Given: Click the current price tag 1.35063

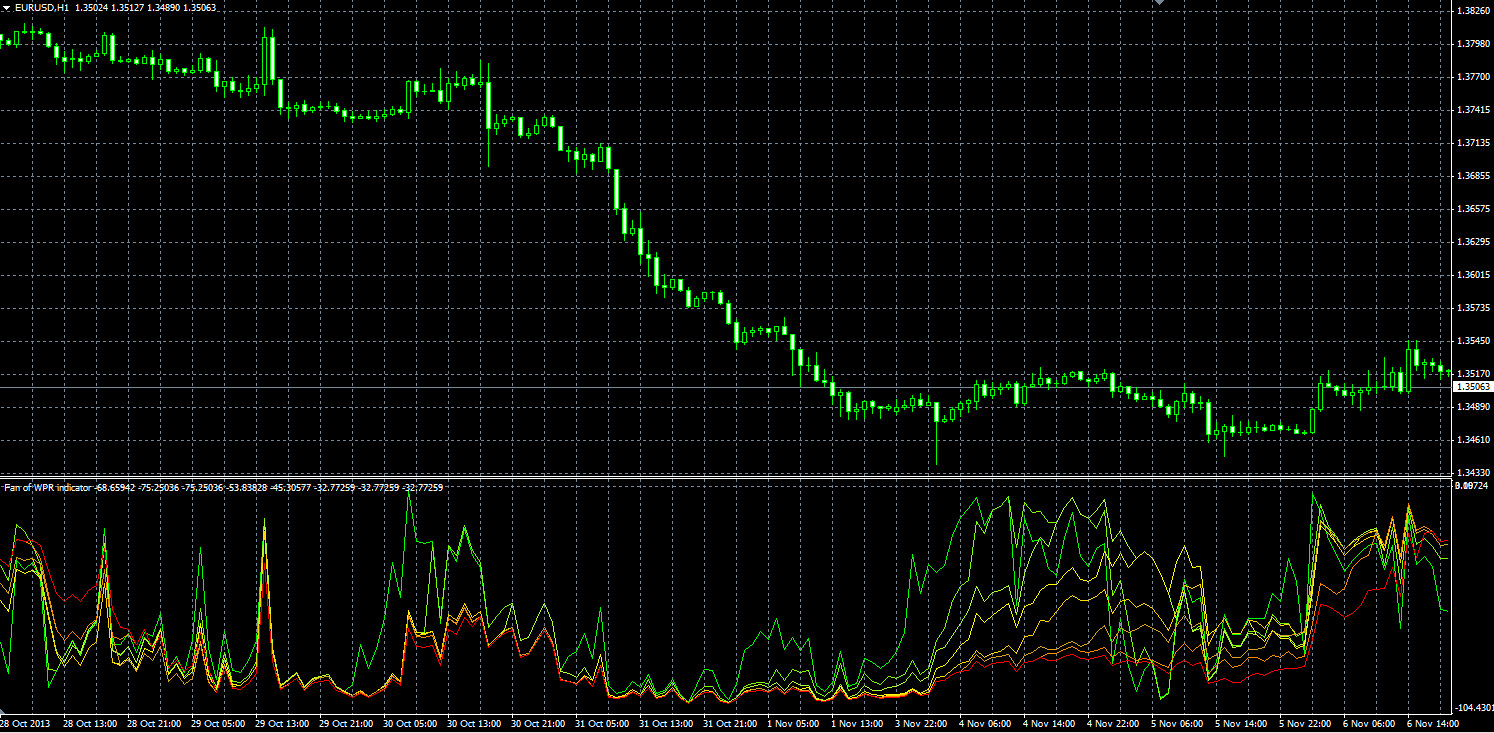Looking at the screenshot, I should (x=1472, y=386).
